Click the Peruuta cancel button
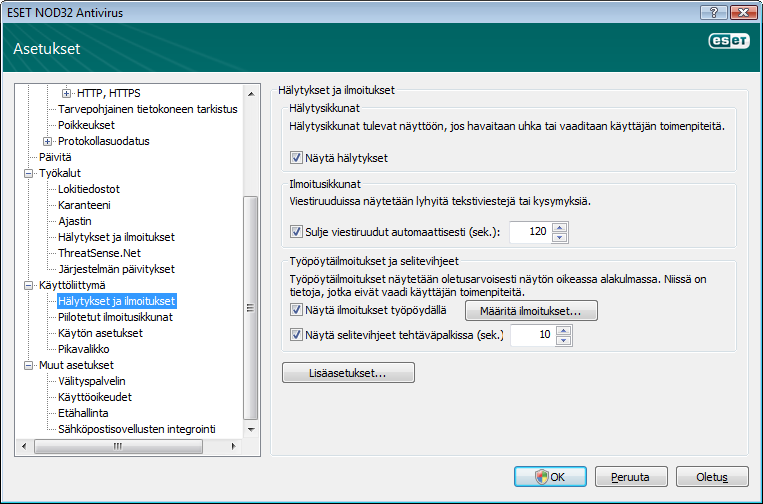 pos(631,477)
